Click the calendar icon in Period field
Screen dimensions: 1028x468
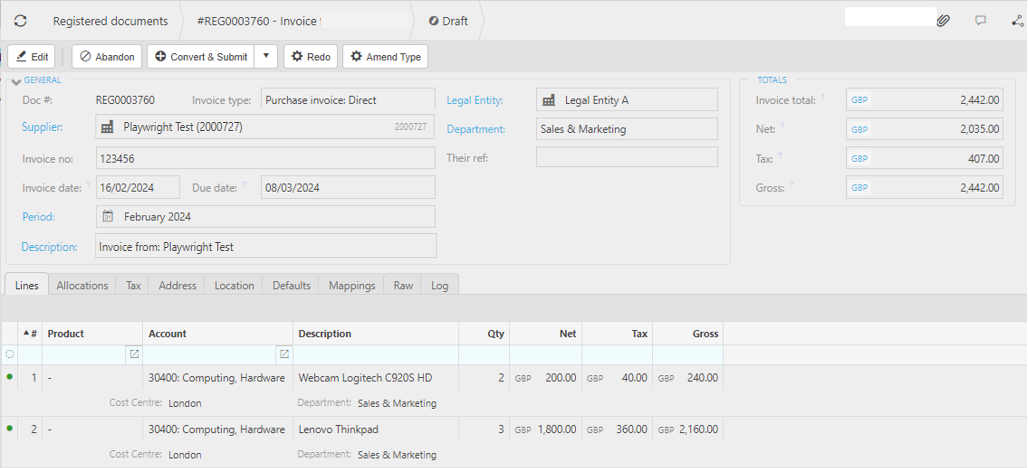tap(108, 216)
